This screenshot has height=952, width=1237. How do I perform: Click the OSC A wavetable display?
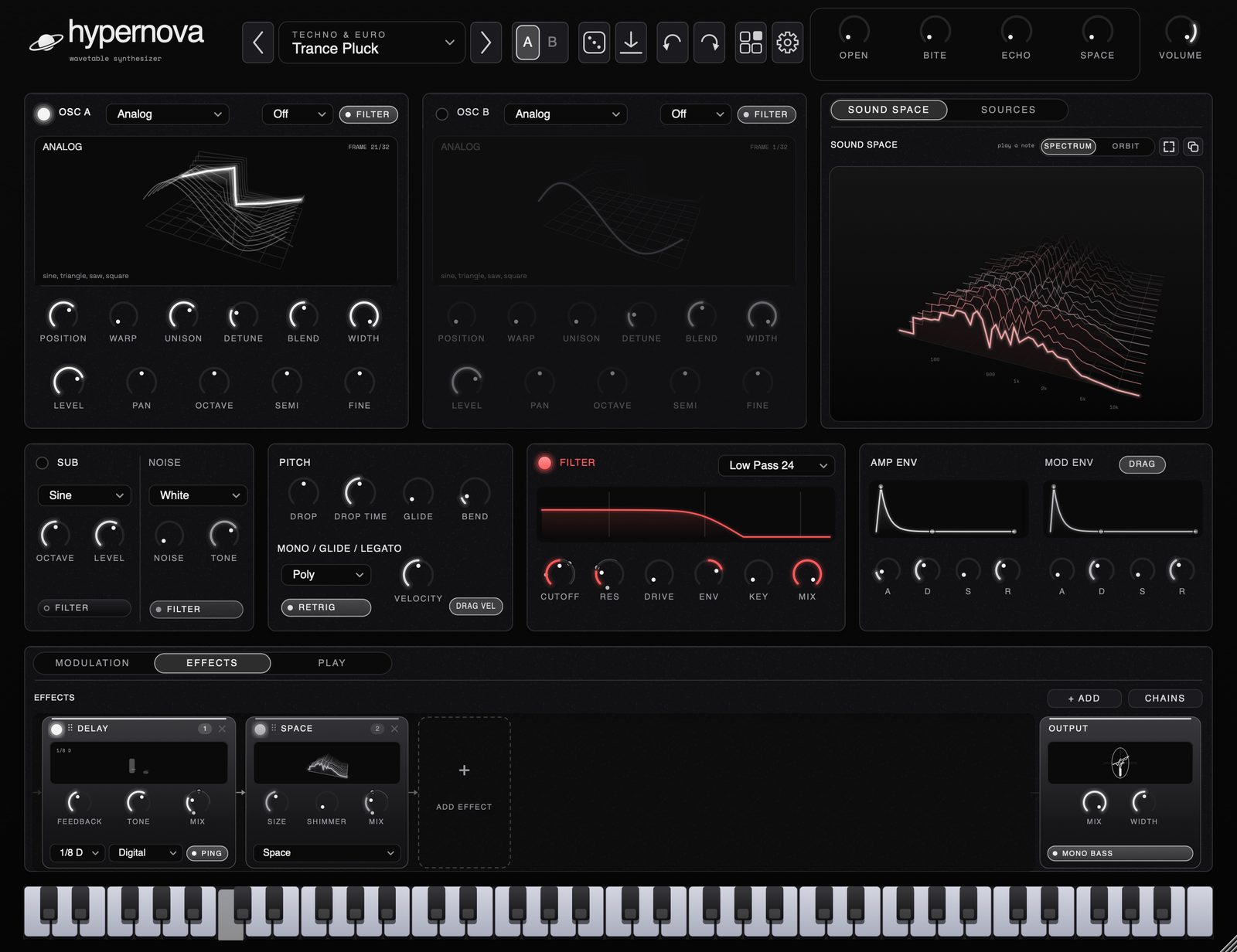tap(216, 211)
